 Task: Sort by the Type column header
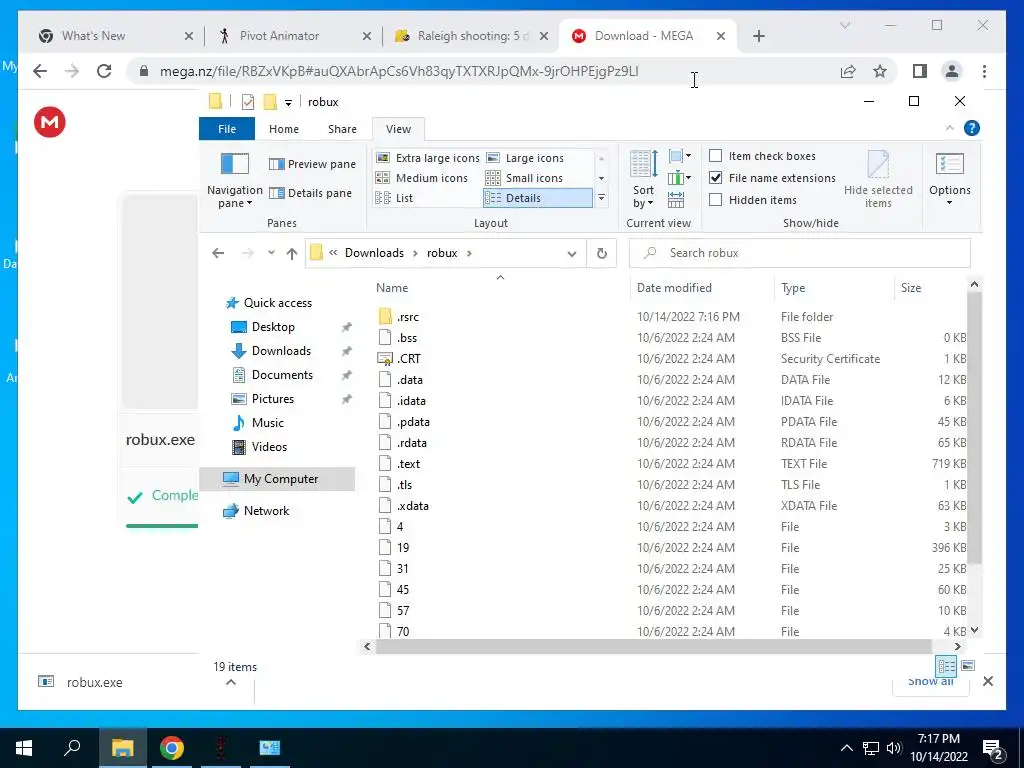pyautogui.click(x=834, y=287)
